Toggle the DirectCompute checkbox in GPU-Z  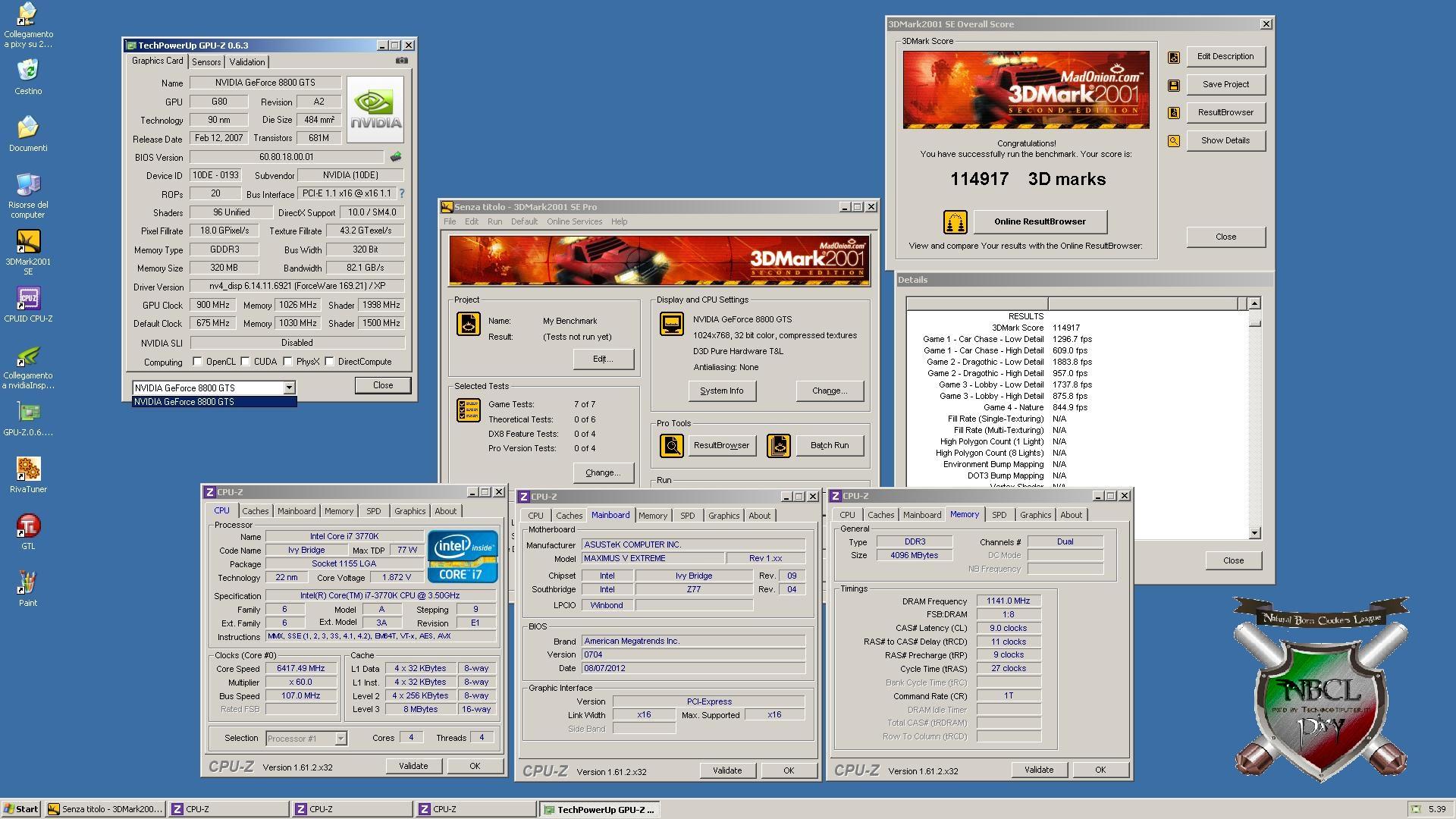coord(329,362)
